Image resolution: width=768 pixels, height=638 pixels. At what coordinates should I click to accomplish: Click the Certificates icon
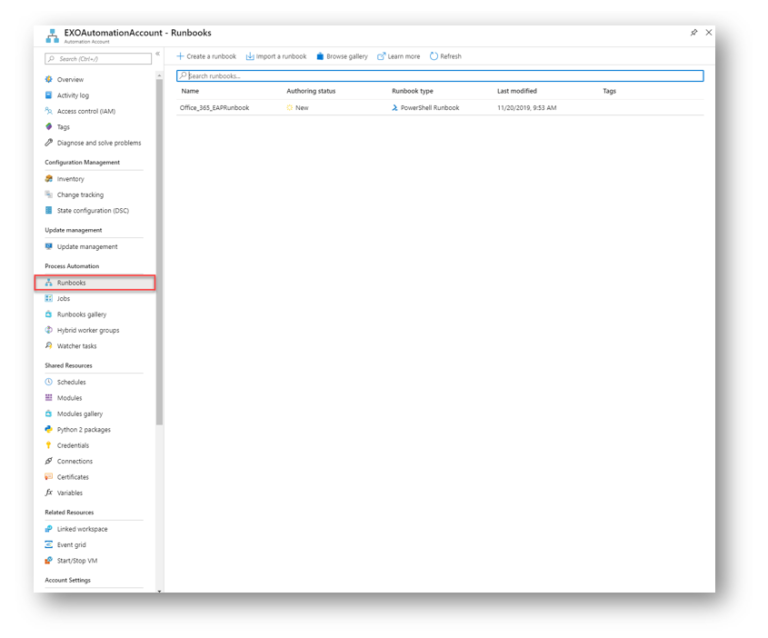48,477
